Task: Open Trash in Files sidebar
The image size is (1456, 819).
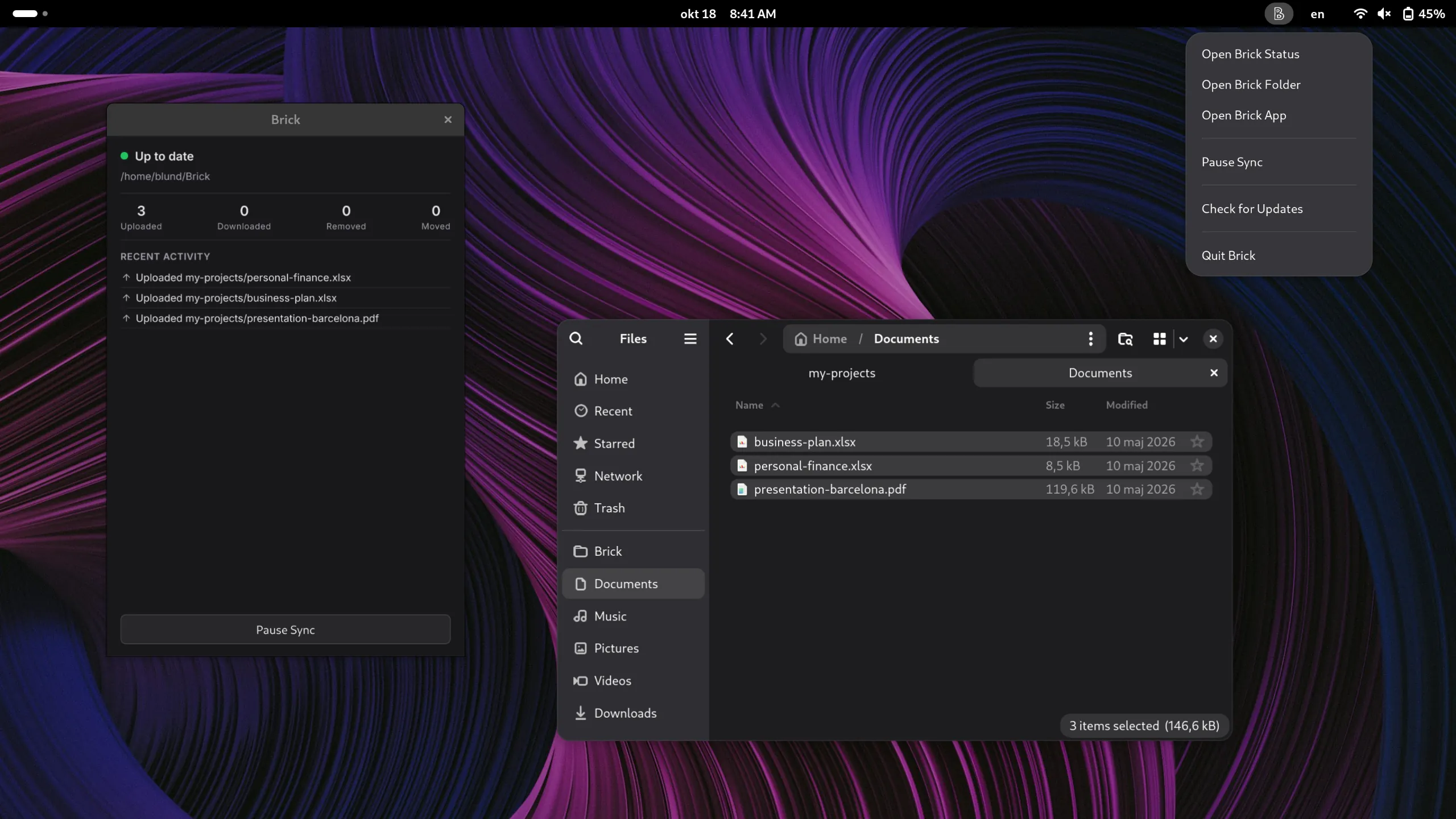Action: (633, 508)
